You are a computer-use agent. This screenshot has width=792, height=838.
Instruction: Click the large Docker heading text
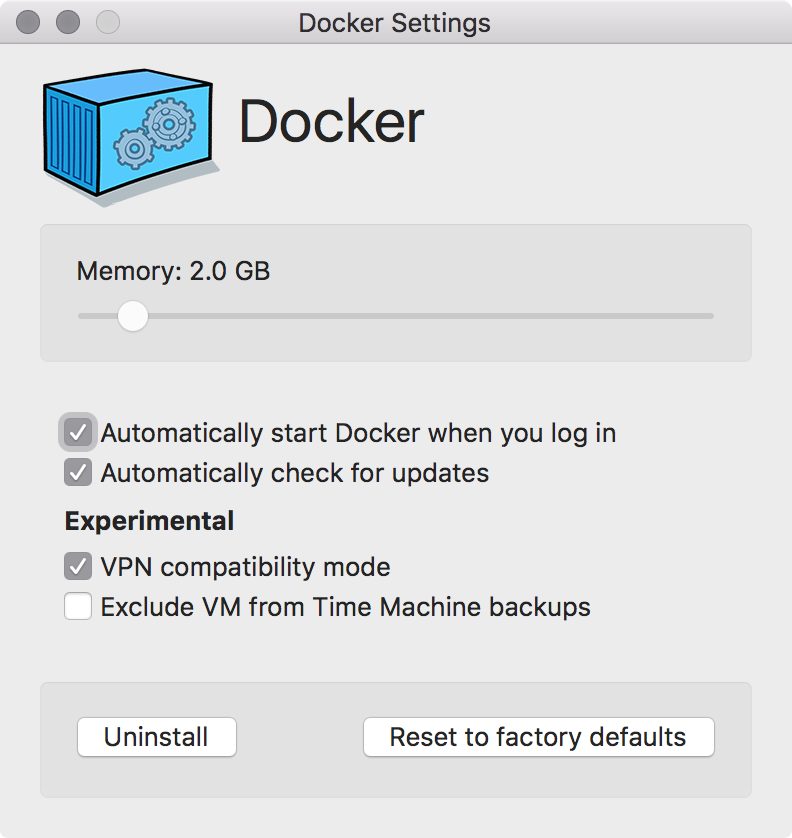[x=331, y=122]
